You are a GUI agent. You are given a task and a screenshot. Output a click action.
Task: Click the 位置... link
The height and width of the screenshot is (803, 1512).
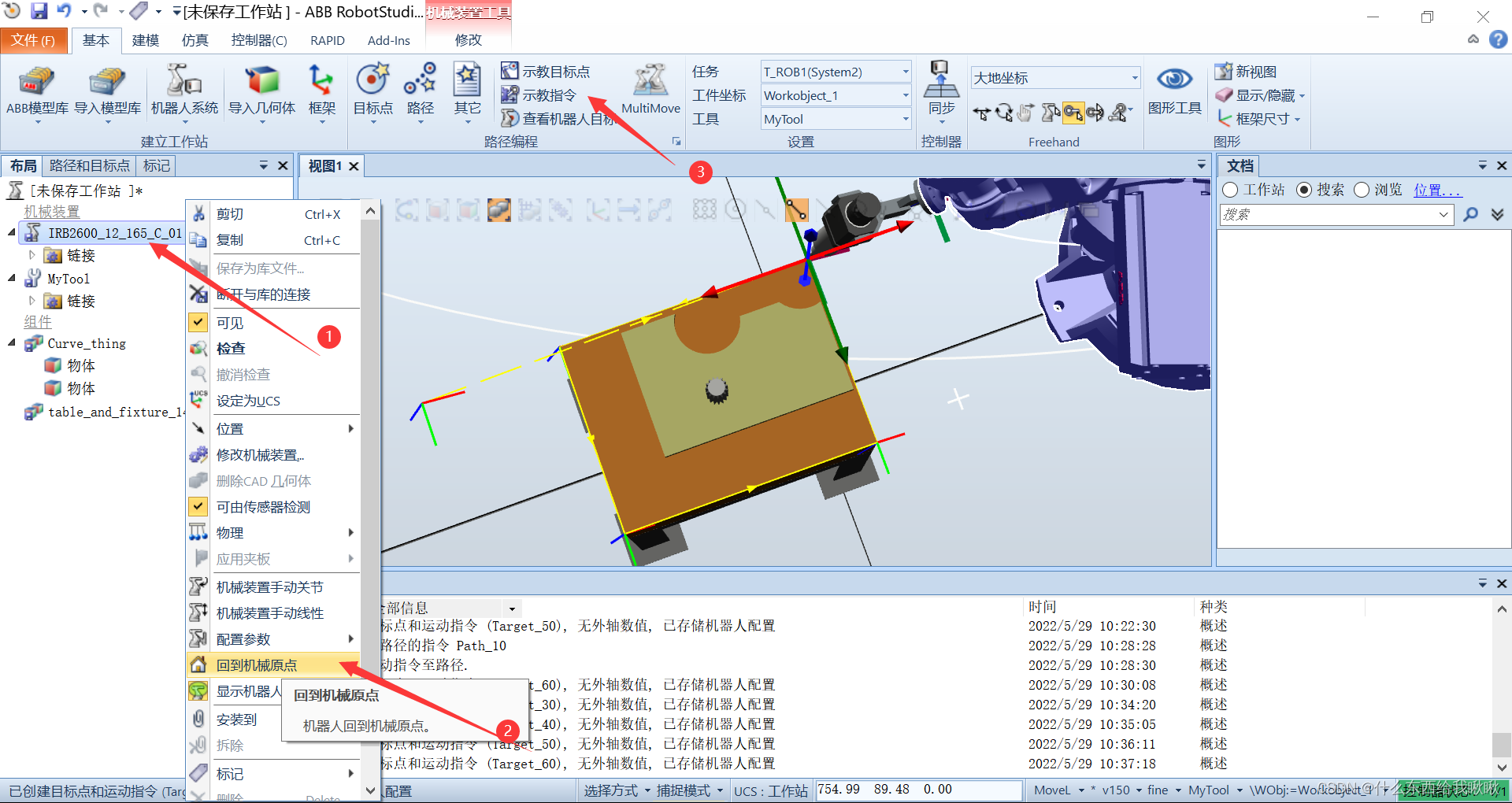coord(1437,190)
